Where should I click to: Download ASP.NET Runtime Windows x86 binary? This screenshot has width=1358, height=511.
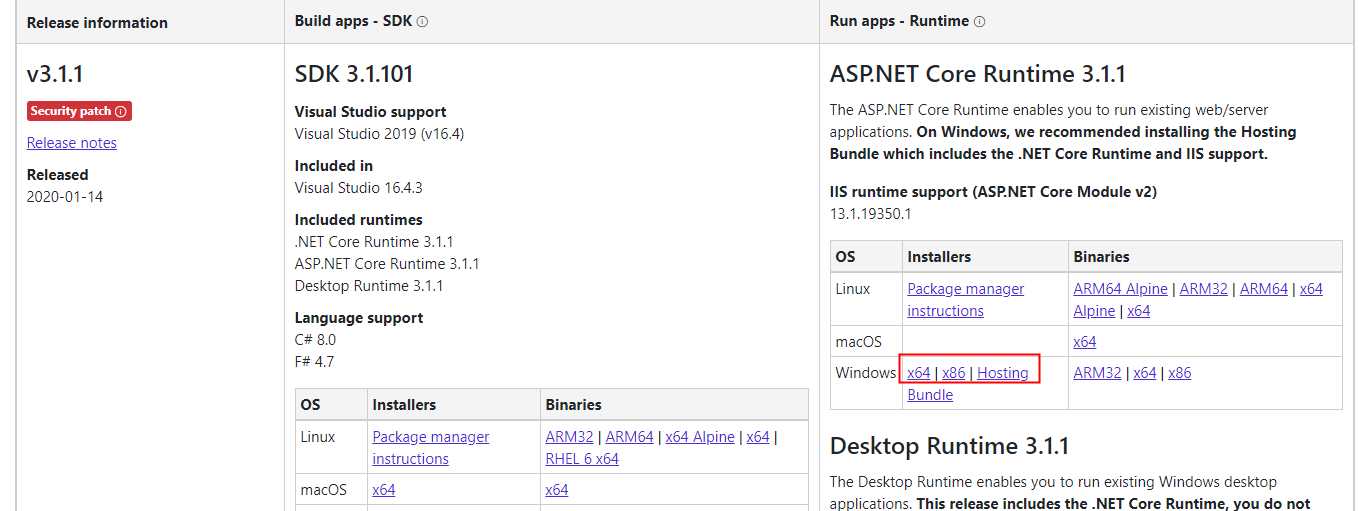pos(1179,373)
